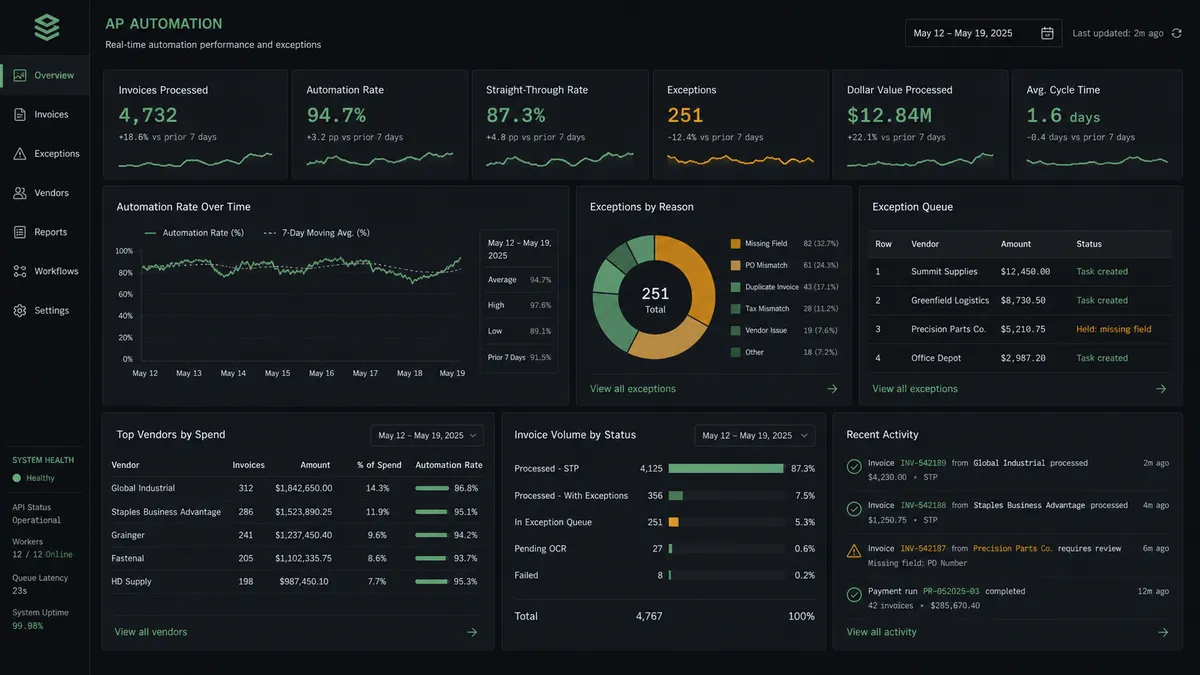The image size is (1200, 675).
Task: Click View all exceptions in Exception Queue
Action: point(915,389)
